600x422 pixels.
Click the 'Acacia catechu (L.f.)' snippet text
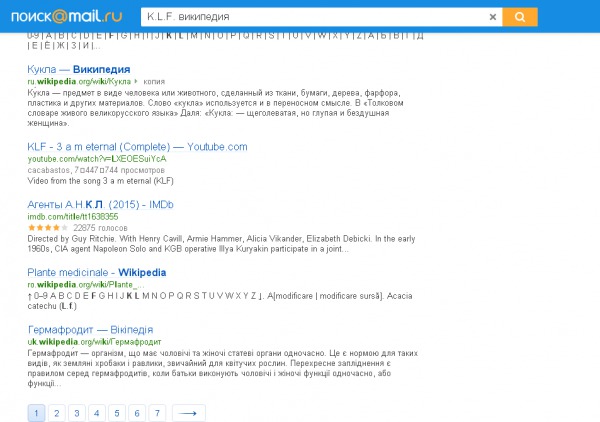tap(220, 301)
